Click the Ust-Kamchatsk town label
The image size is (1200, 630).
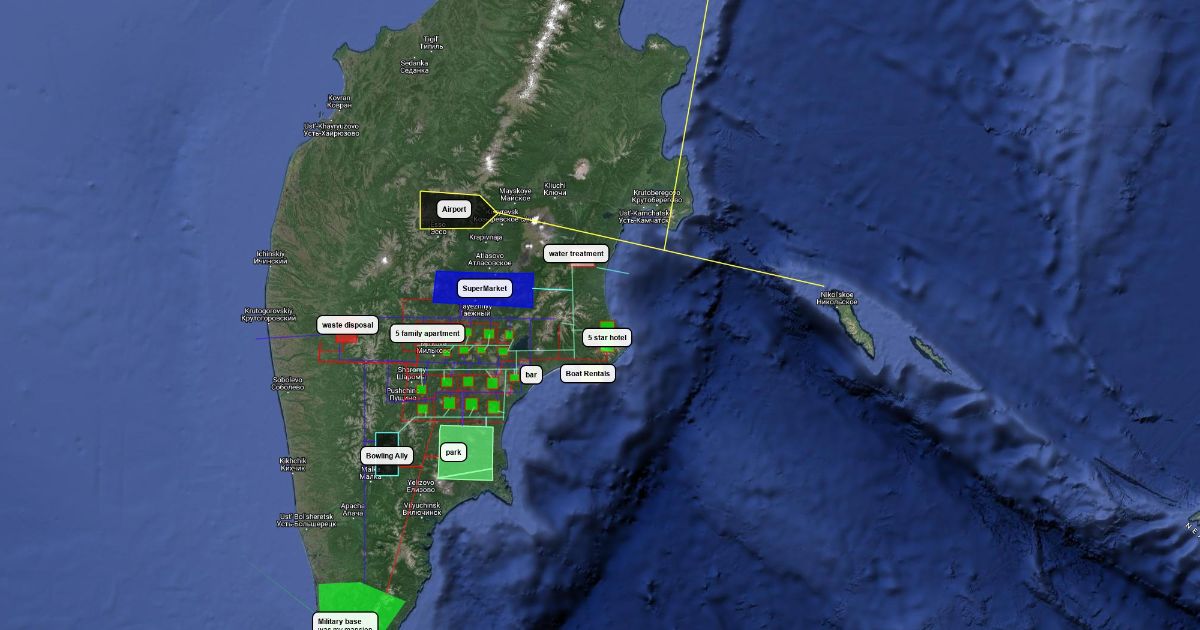click(645, 216)
